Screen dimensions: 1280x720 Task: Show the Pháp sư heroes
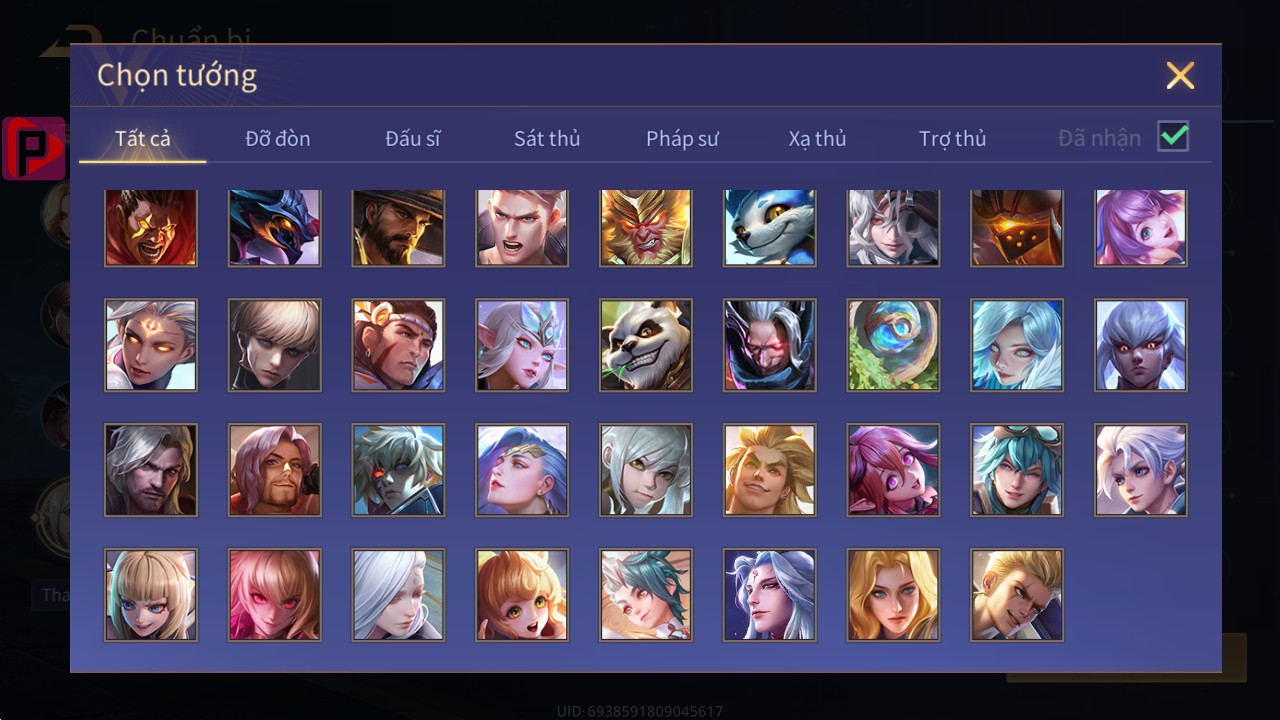pyautogui.click(x=682, y=138)
